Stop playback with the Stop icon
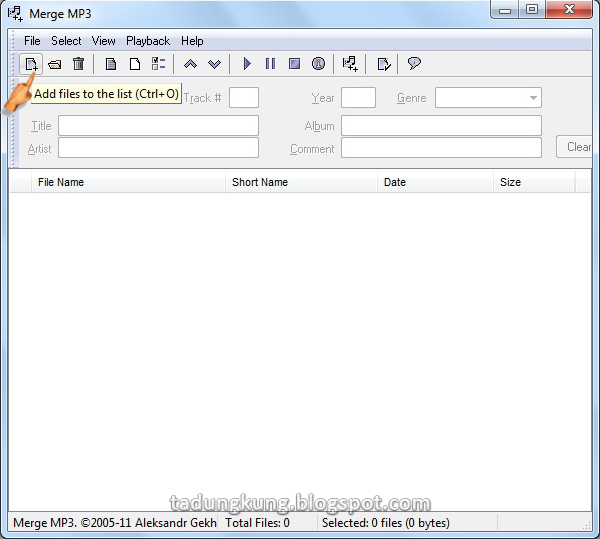Image resolution: width=600 pixels, height=539 pixels. pyautogui.click(x=294, y=64)
